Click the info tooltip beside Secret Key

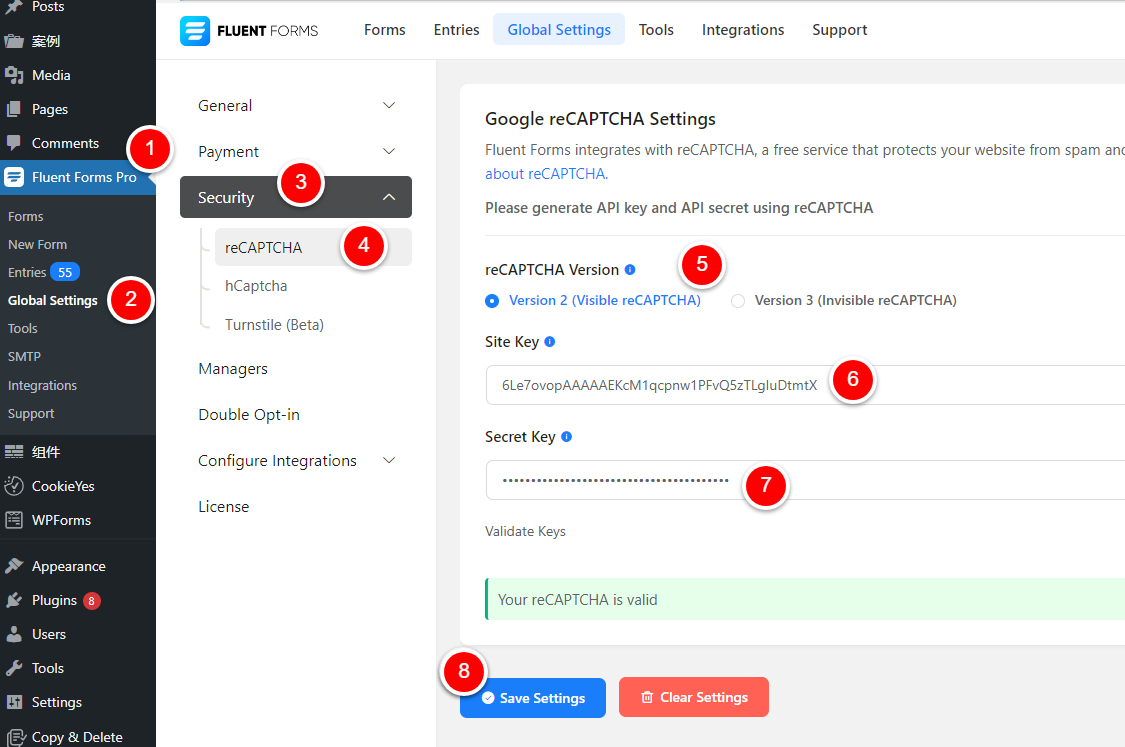(x=566, y=436)
